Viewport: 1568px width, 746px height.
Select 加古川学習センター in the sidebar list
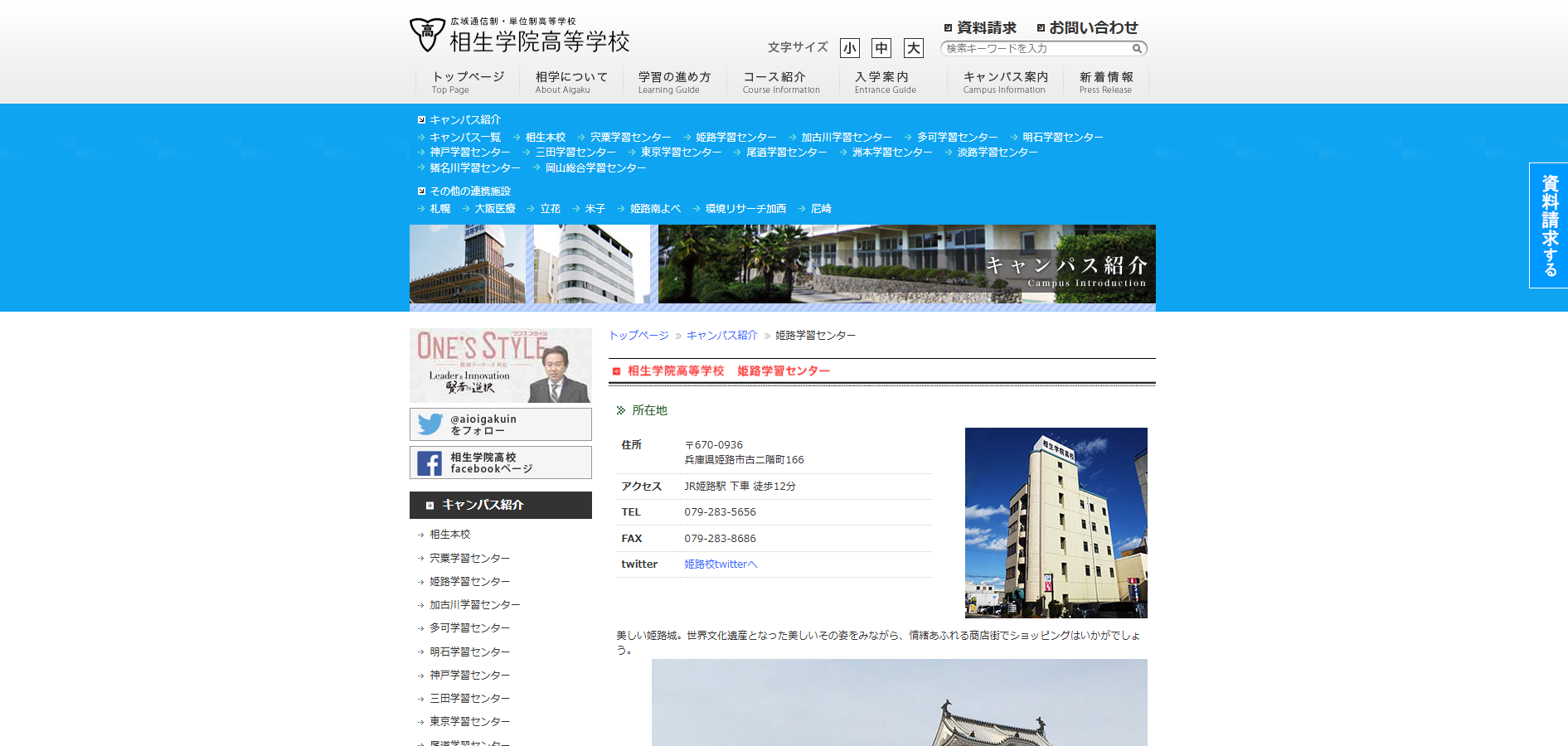pos(474,605)
